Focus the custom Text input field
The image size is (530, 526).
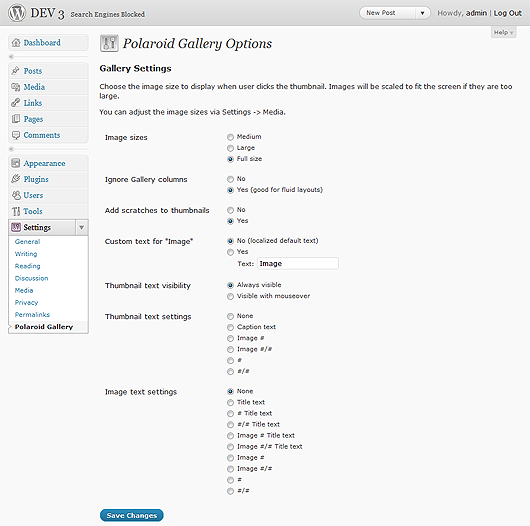pyautogui.click(x=298, y=264)
